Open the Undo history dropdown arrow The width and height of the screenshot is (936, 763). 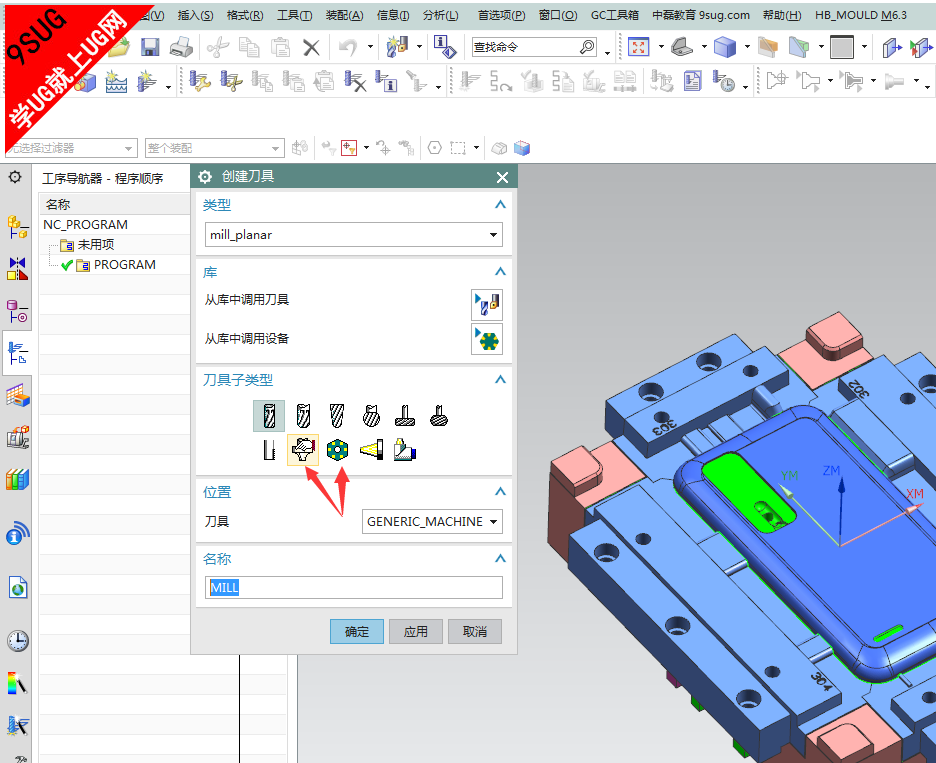click(370, 47)
